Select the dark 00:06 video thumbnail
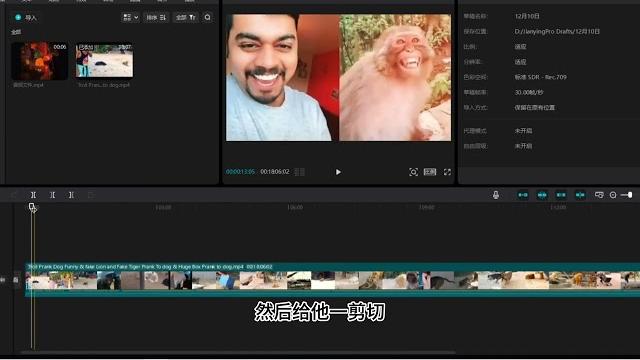Image resolution: width=640 pixels, height=360 pixels. (40, 60)
